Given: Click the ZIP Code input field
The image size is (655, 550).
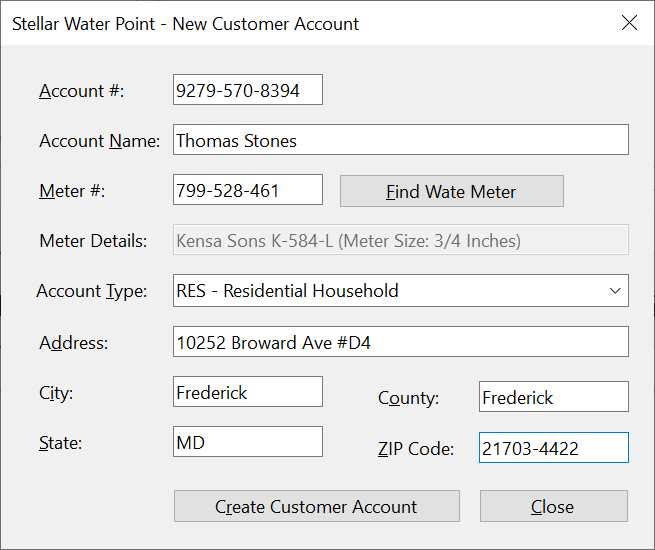Looking at the screenshot, I should coord(553,448).
